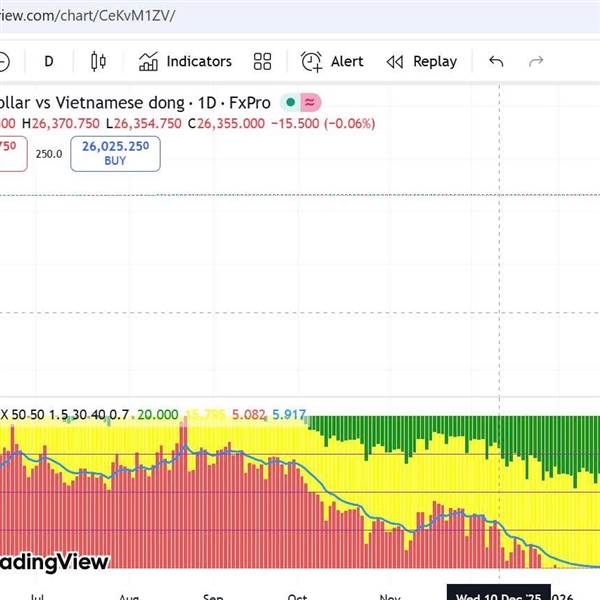Undo the last chart action

(x=496, y=61)
